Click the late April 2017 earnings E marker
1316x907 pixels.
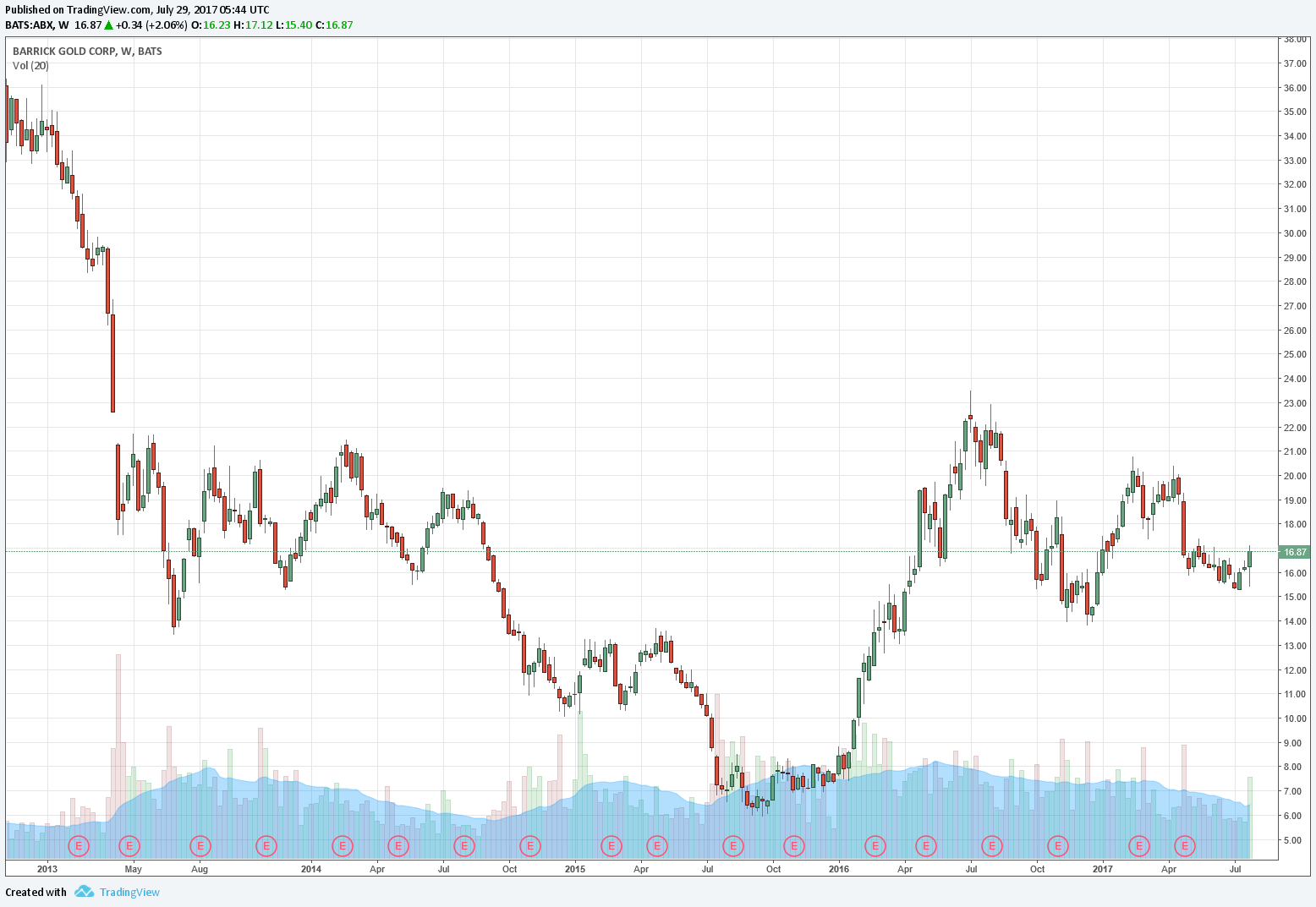1186,845
